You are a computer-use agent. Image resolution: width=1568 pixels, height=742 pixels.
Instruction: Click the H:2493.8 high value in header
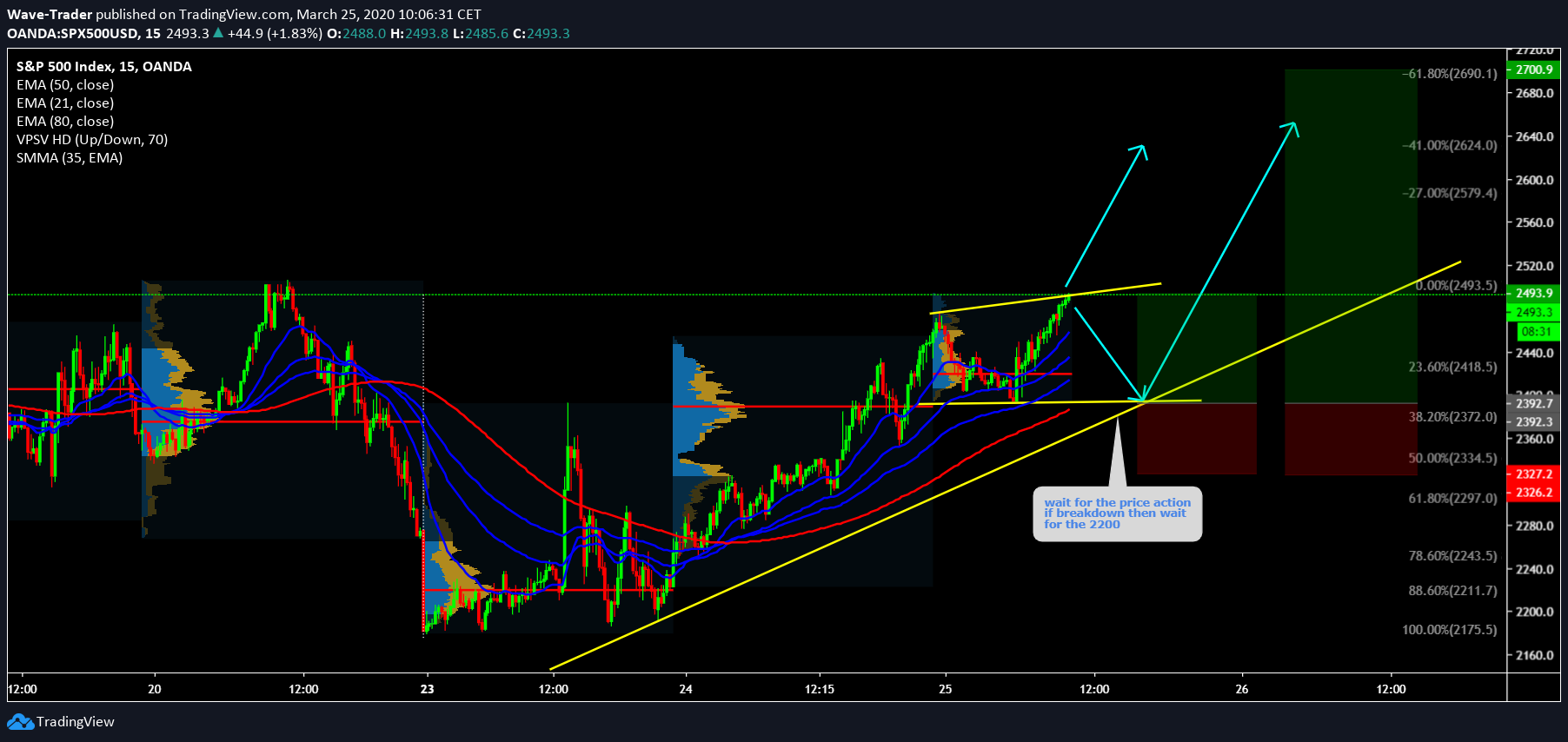tap(420, 33)
